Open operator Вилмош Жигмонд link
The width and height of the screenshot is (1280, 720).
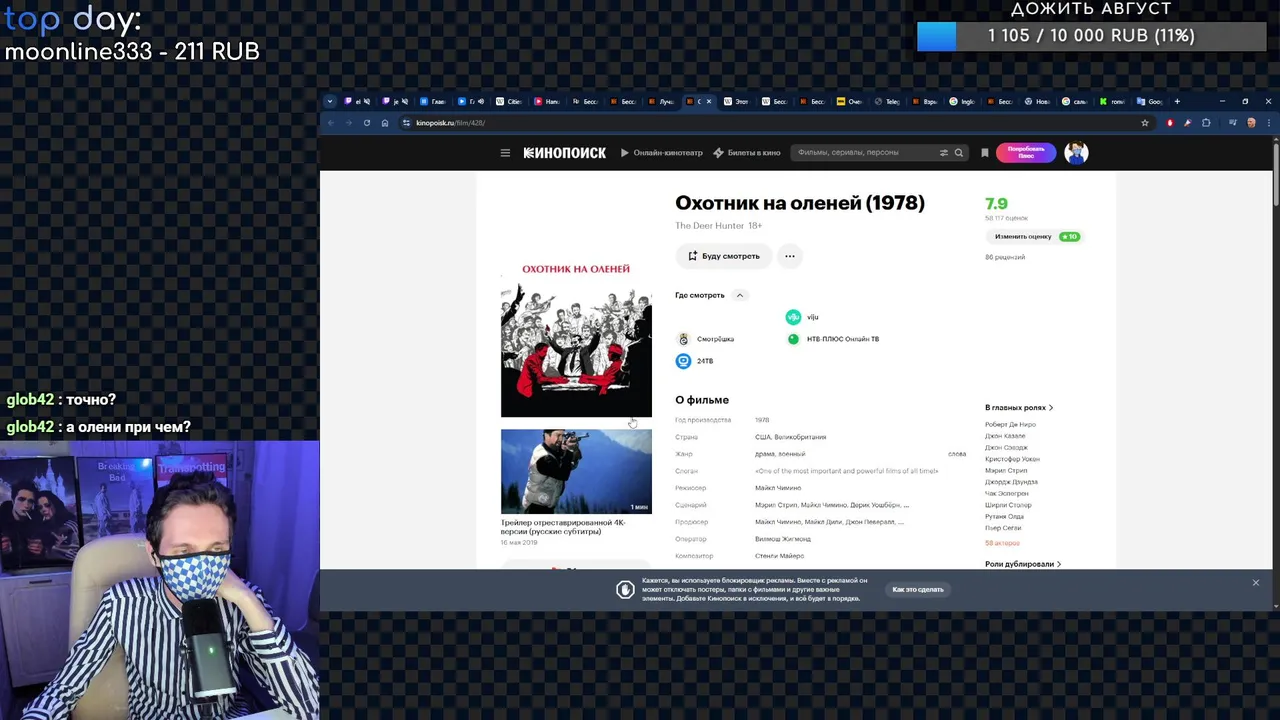783,539
